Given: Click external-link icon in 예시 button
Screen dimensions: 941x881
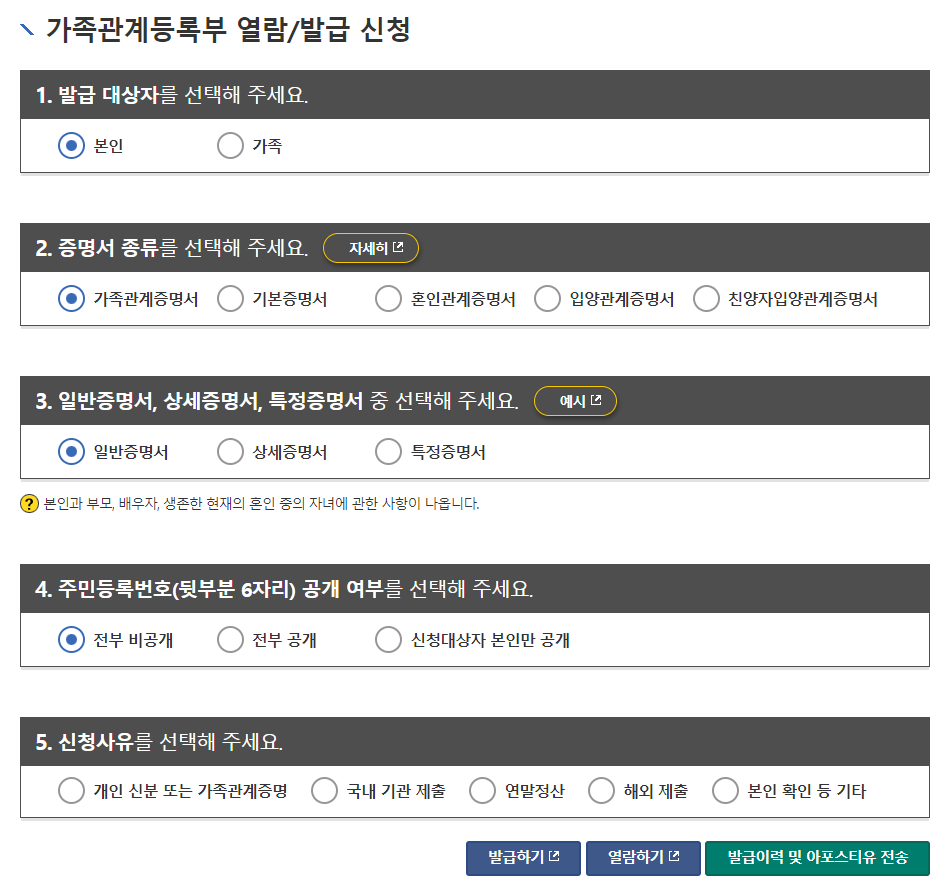Looking at the screenshot, I should (596, 400).
